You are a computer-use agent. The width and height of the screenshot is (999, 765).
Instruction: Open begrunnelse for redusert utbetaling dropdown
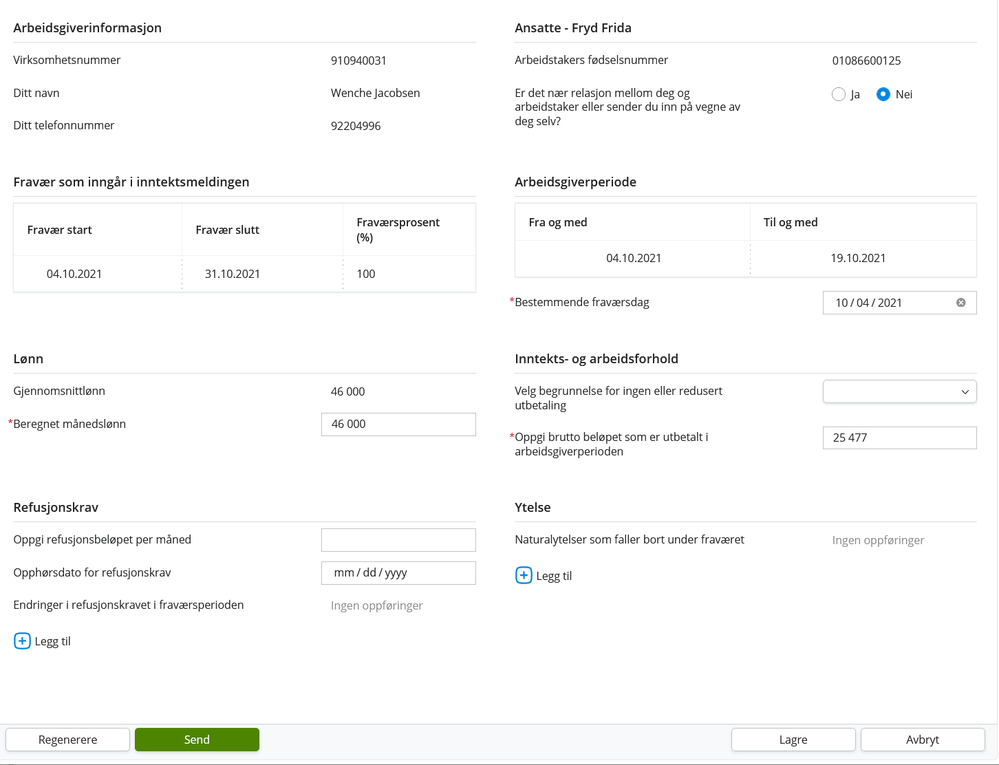coord(900,392)
